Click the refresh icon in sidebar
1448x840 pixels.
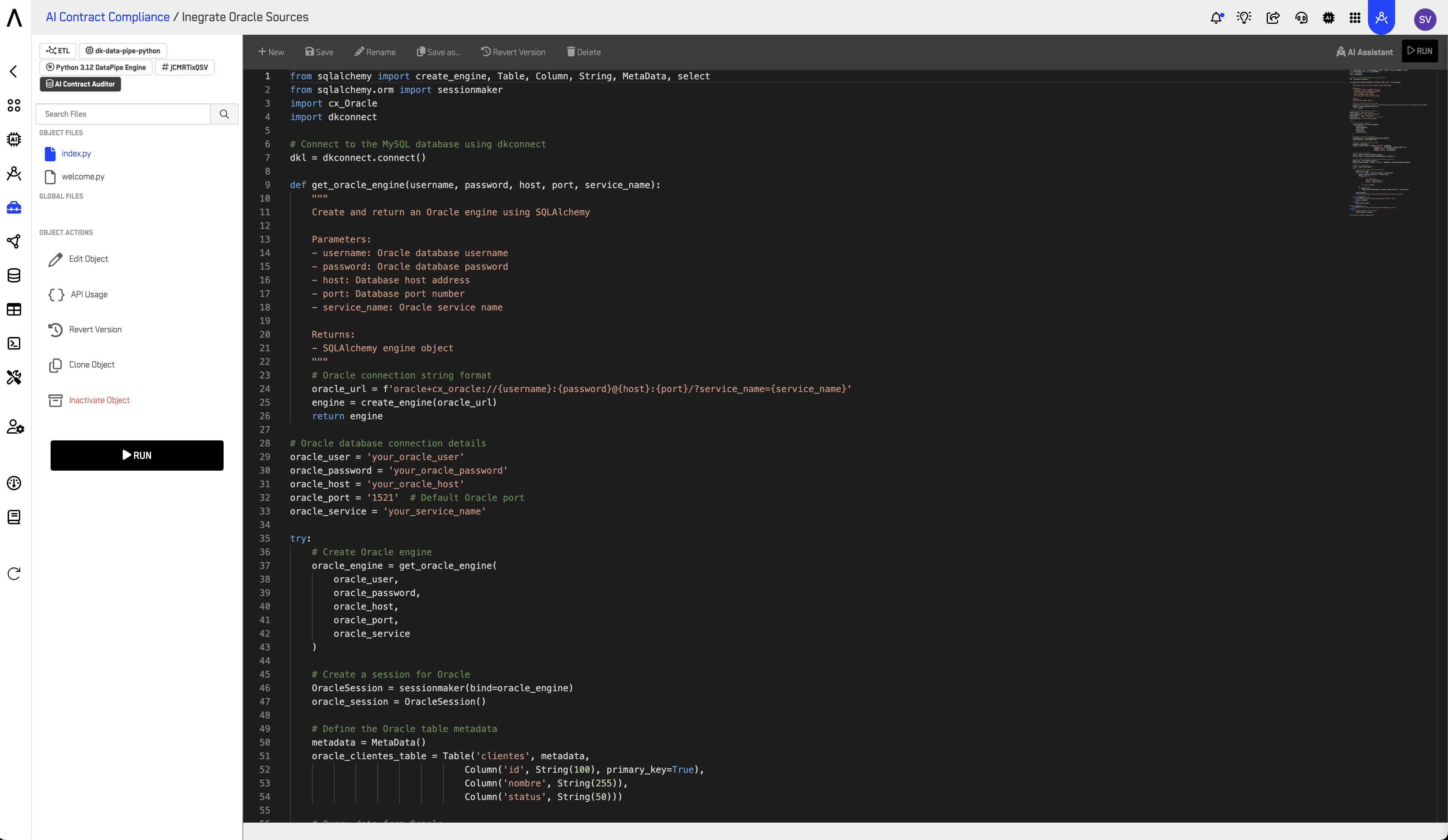[x=14, y=573]
